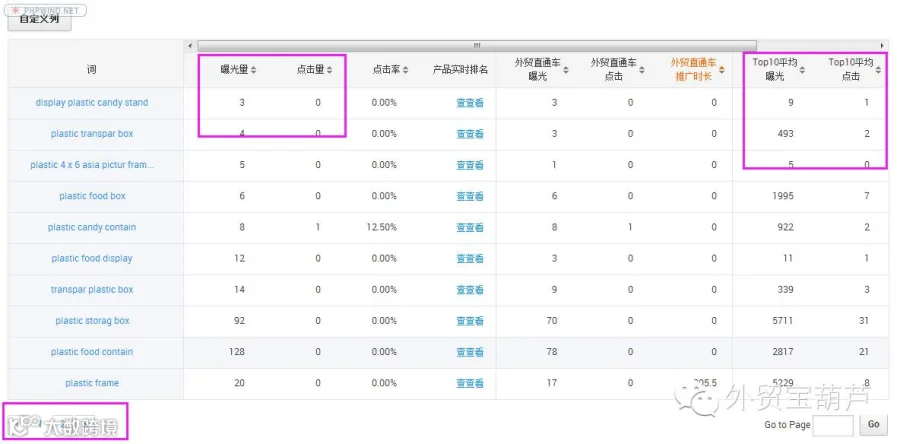The width and height of the screenshot is (900, 444).
Task: Click the right arrow of the horizontal scrollbar
Action: click(x=882, y=46)
